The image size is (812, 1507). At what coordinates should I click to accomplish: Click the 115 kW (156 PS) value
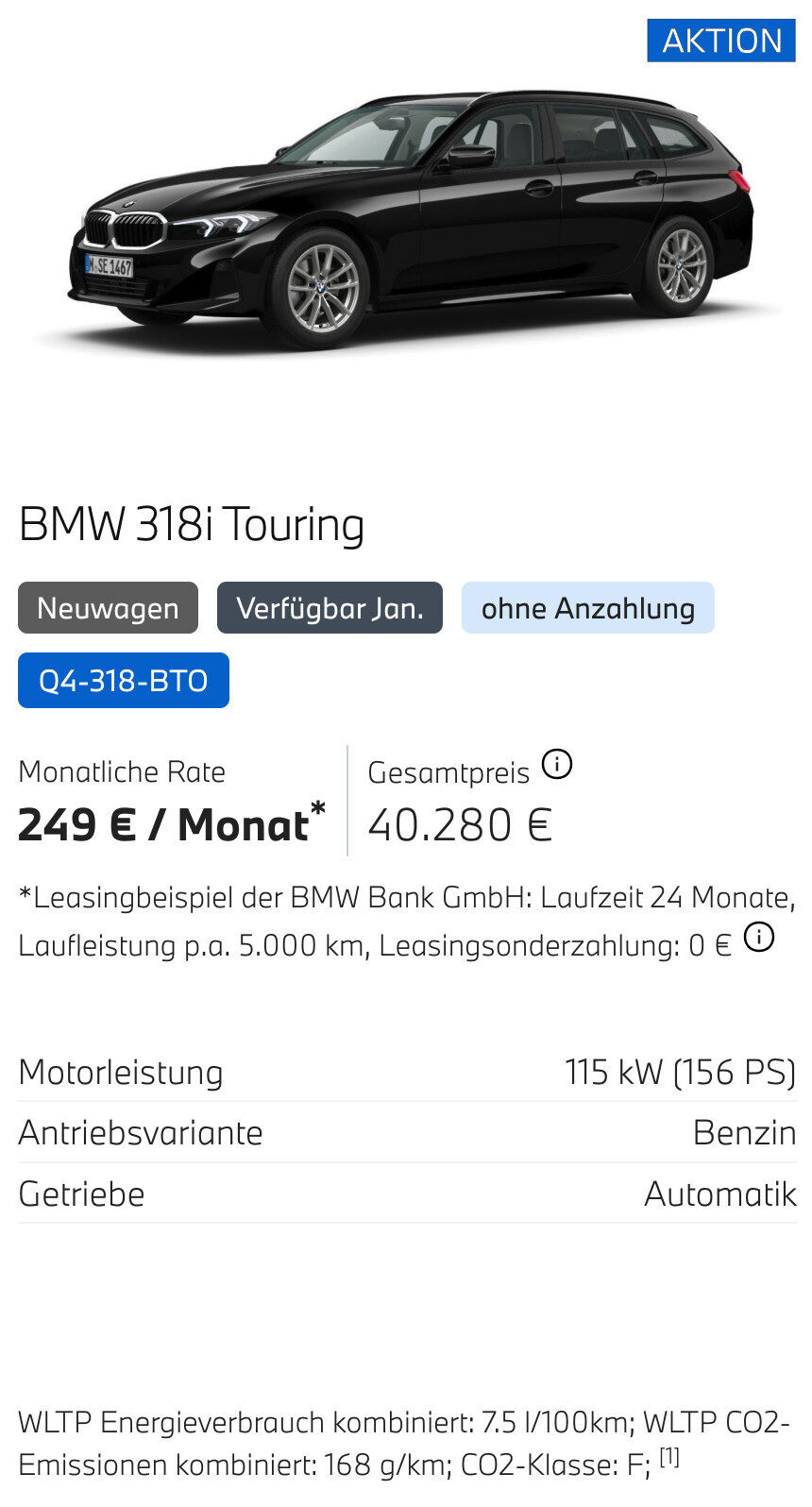pos(680,1073)
